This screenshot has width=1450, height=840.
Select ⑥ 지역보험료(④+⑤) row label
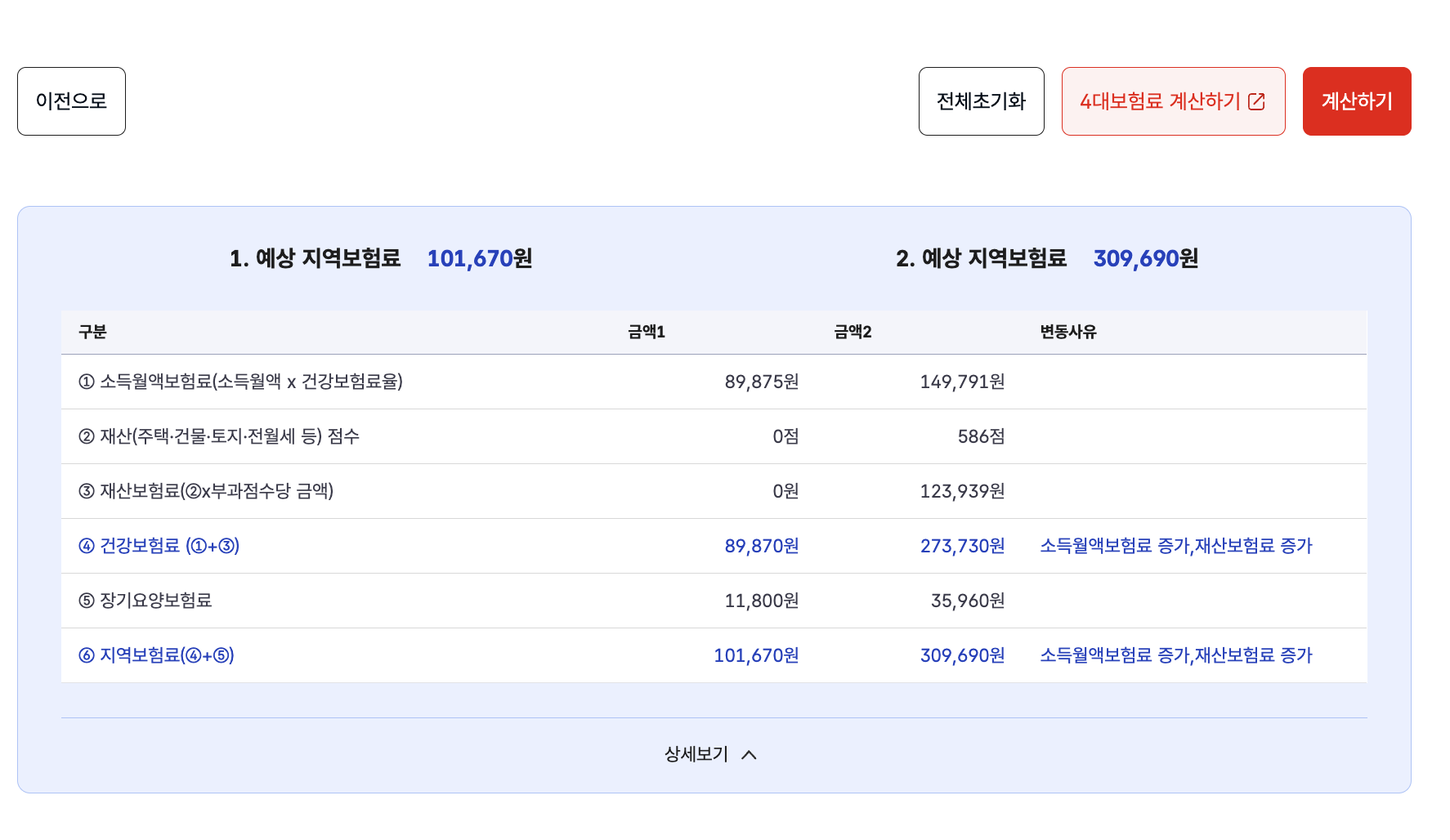coord(156,655)
